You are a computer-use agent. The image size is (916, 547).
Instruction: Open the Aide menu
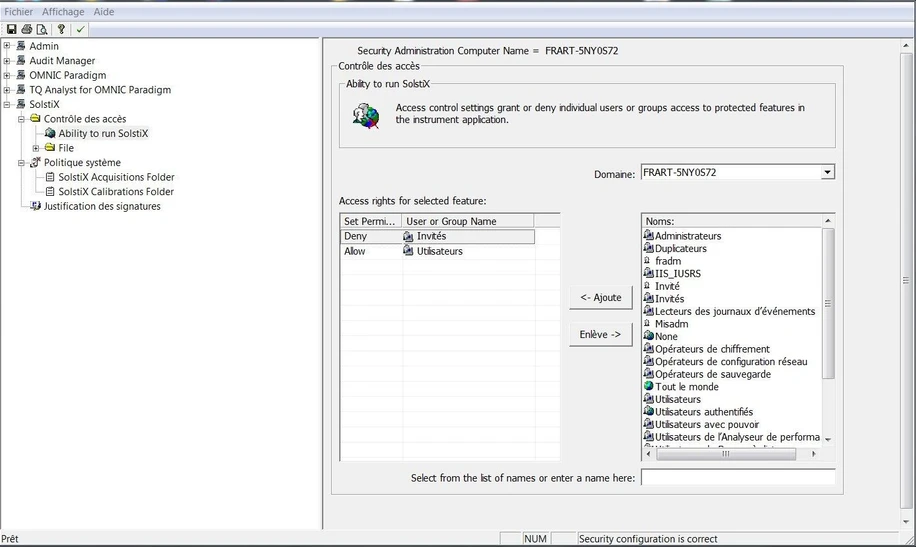pyautogui.click(x=104, y=12)
